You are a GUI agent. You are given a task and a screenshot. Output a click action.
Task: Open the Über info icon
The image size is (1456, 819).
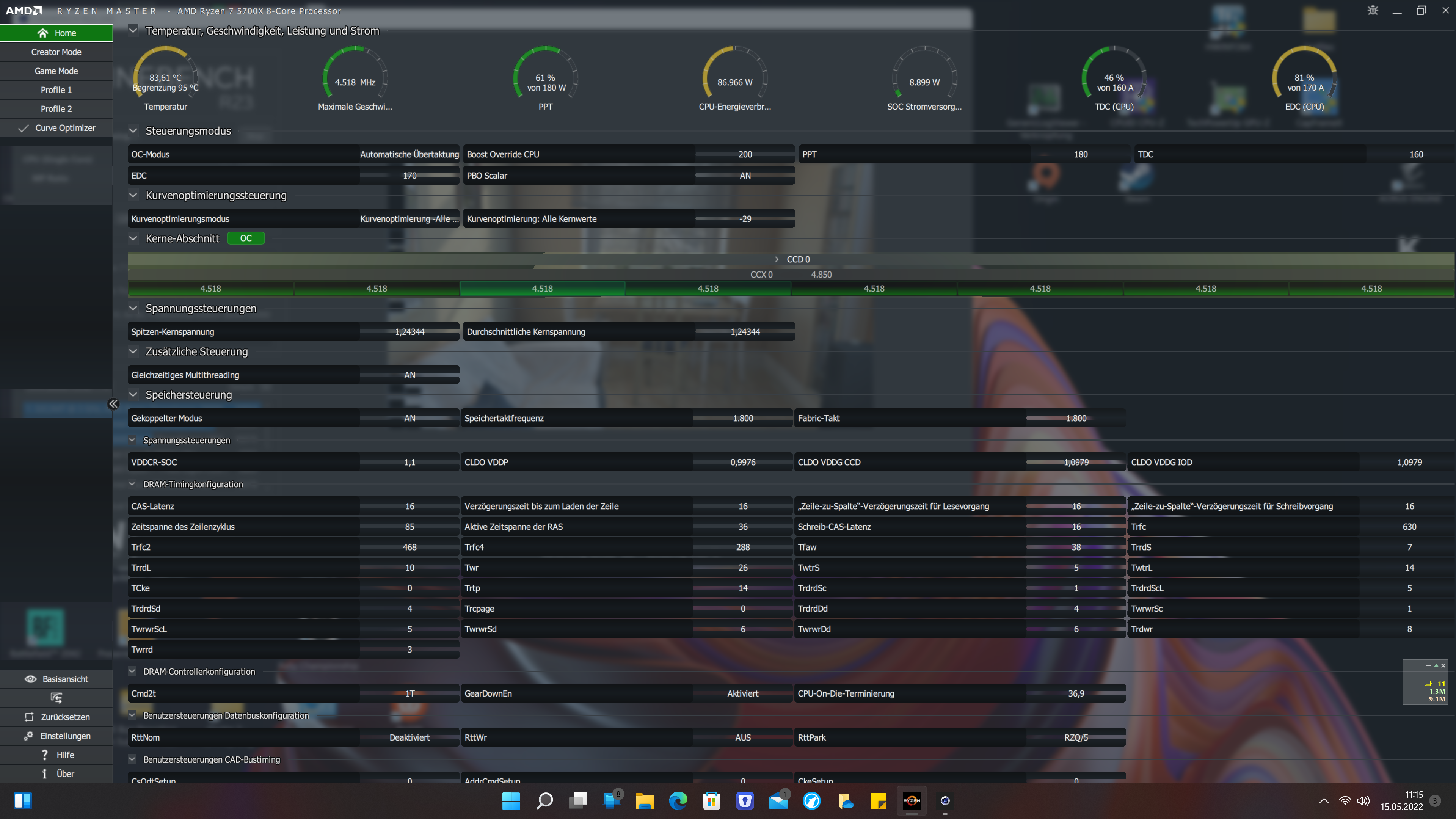[x=44, y=774]
